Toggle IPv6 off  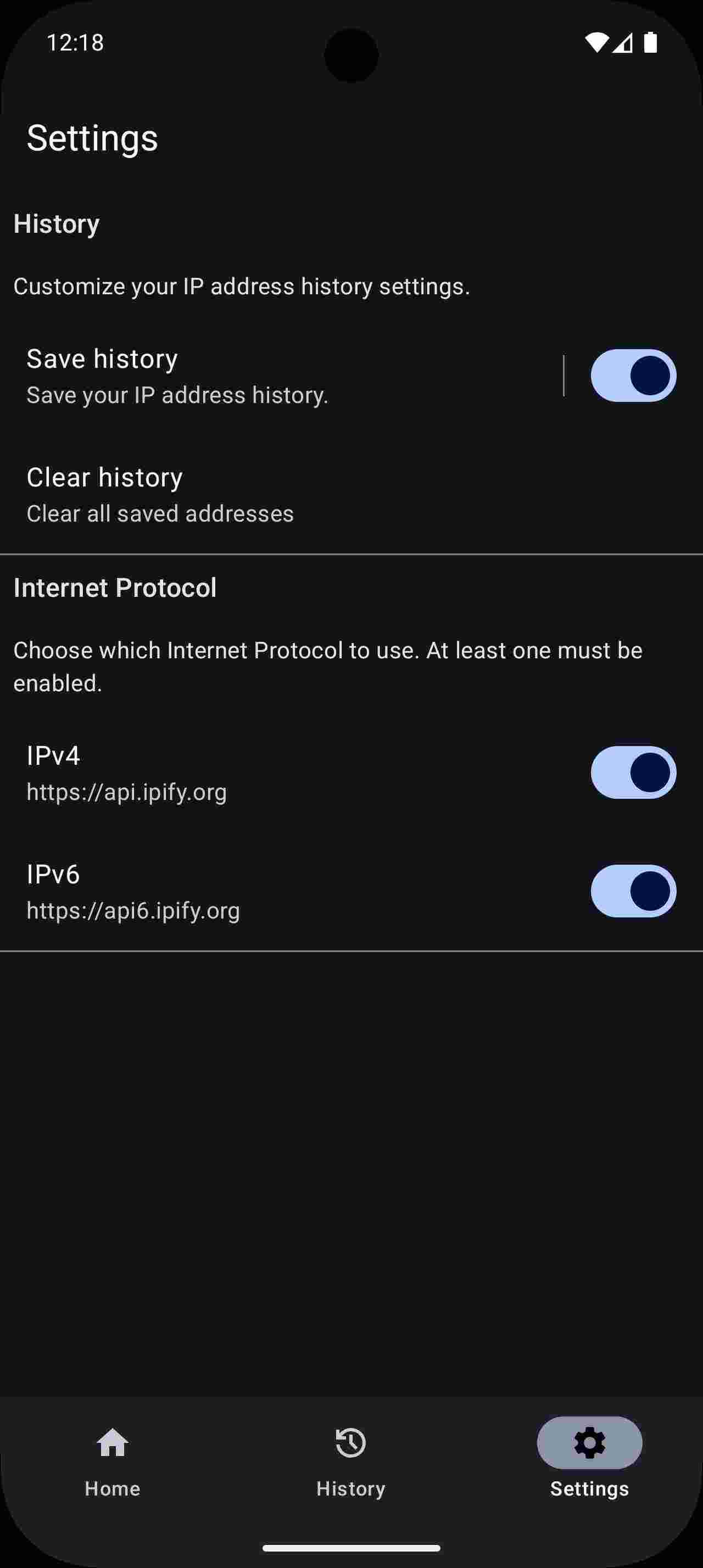[x=633, y=891]
